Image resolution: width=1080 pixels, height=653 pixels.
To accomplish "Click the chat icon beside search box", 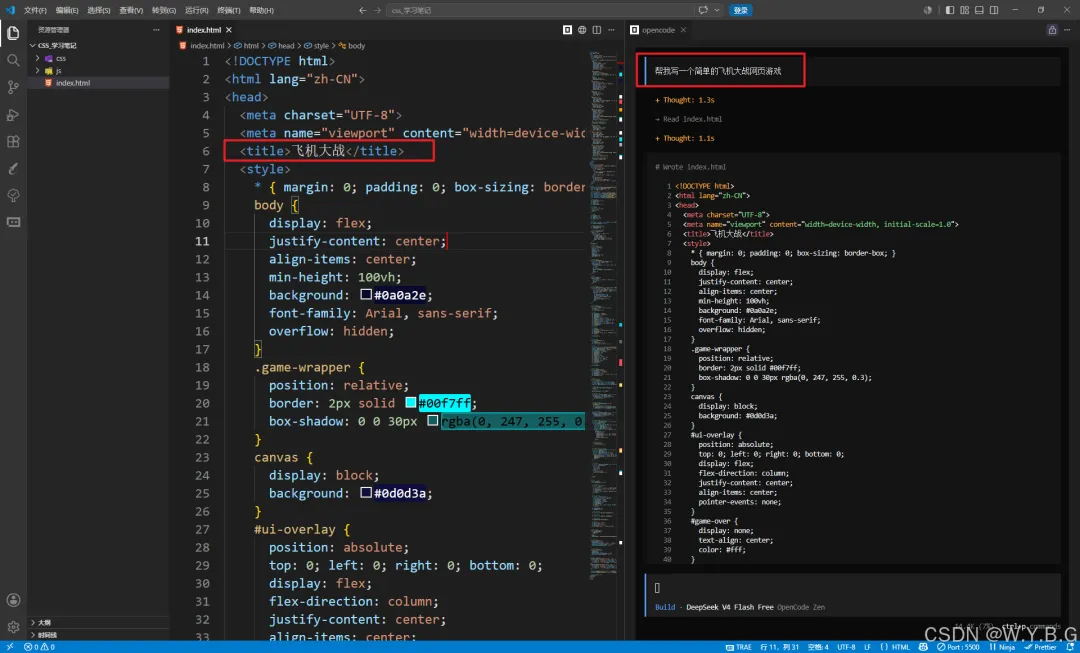I will click(703, 10).
